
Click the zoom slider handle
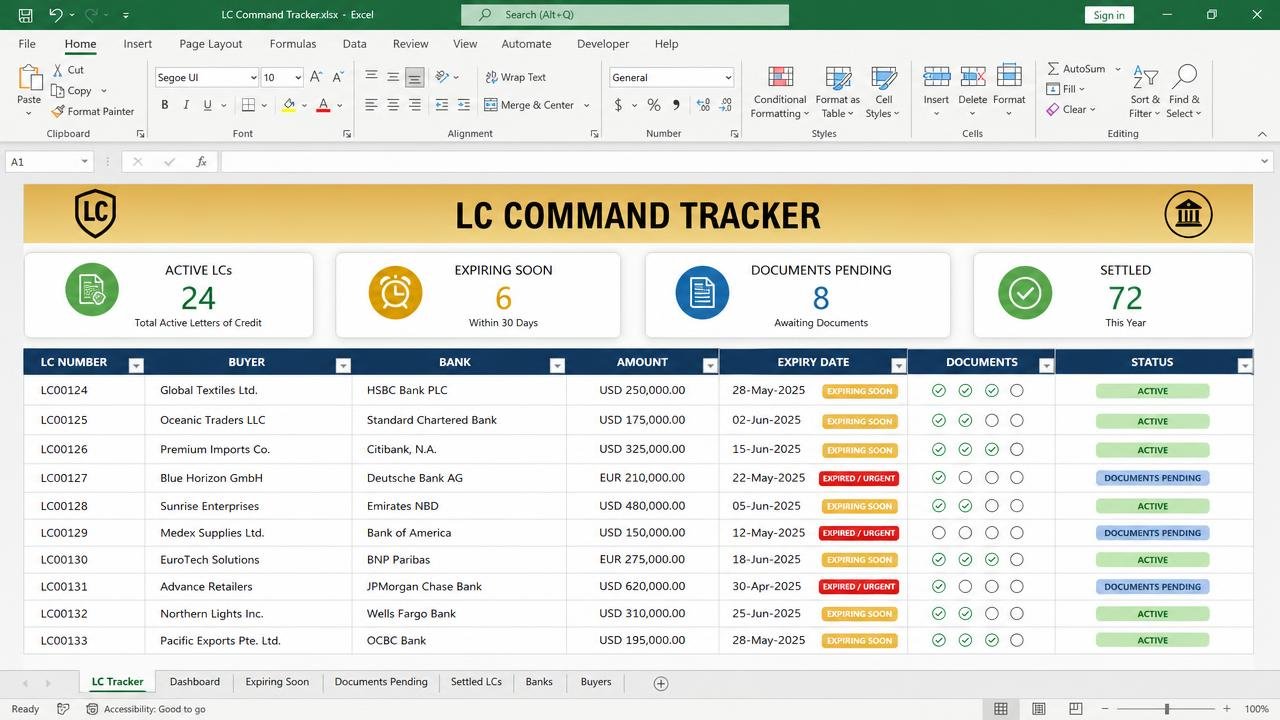[1167, 709]
